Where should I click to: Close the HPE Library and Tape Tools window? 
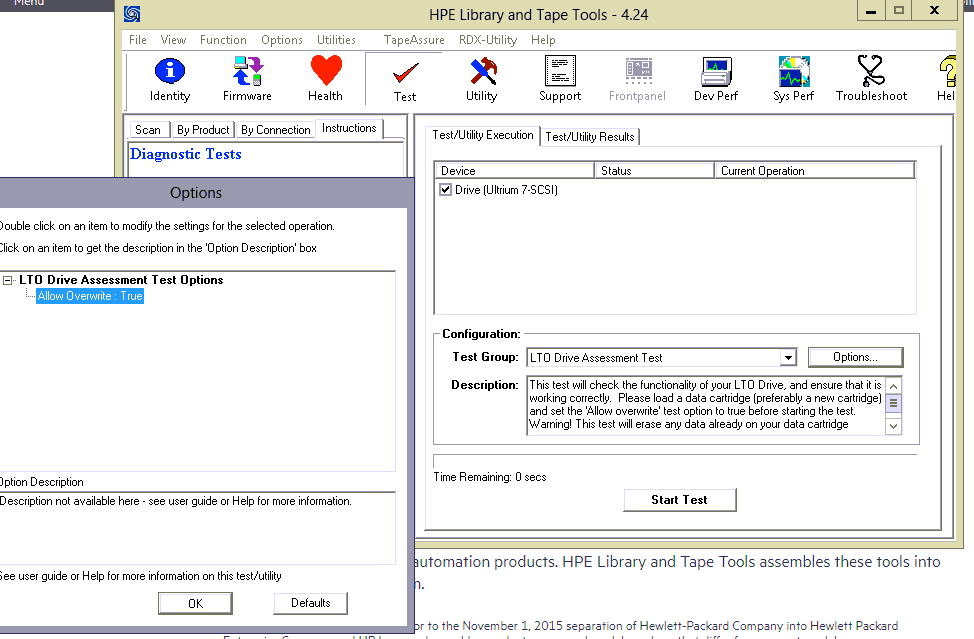coord(934,11)
